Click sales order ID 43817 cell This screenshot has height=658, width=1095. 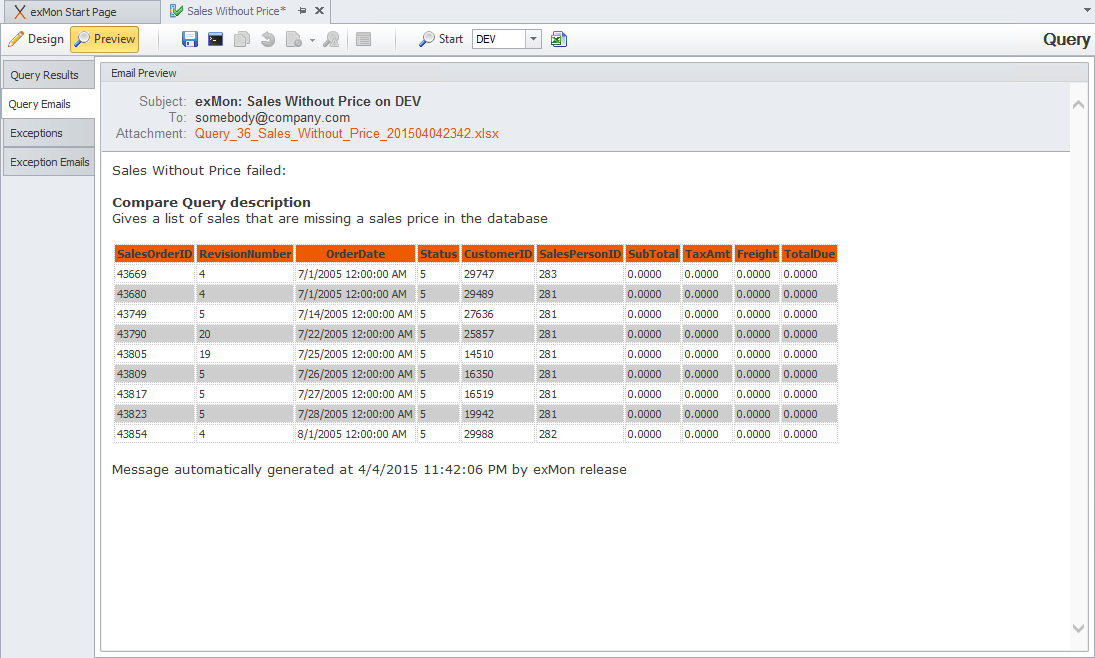154,394
